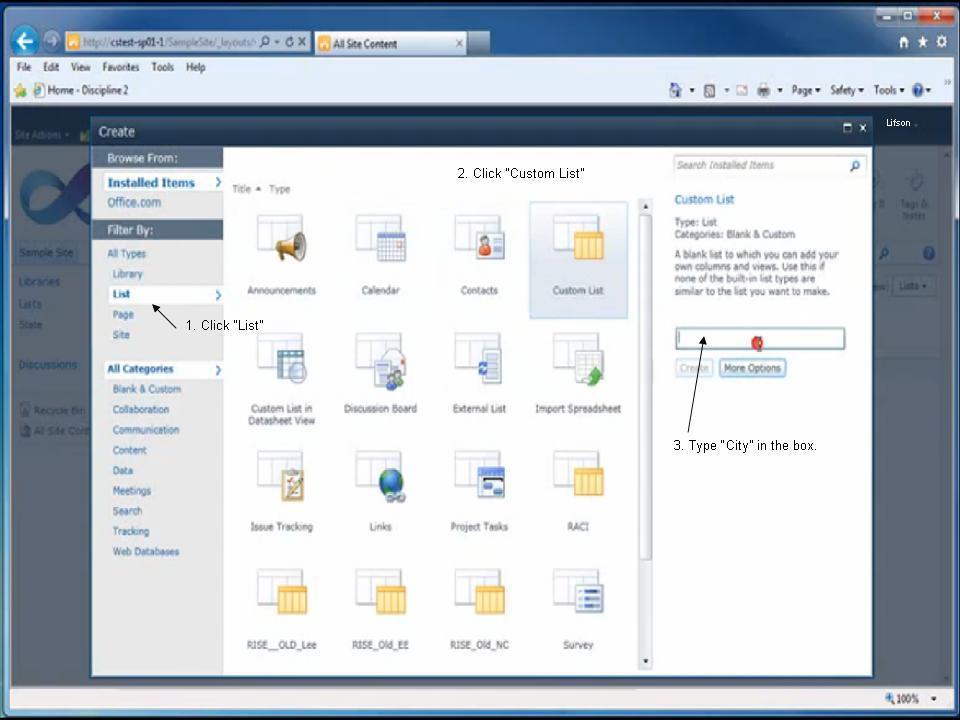Screen dimensions: 960x720
Task: Expand the All Categories filter section
Action: point(140,368)
